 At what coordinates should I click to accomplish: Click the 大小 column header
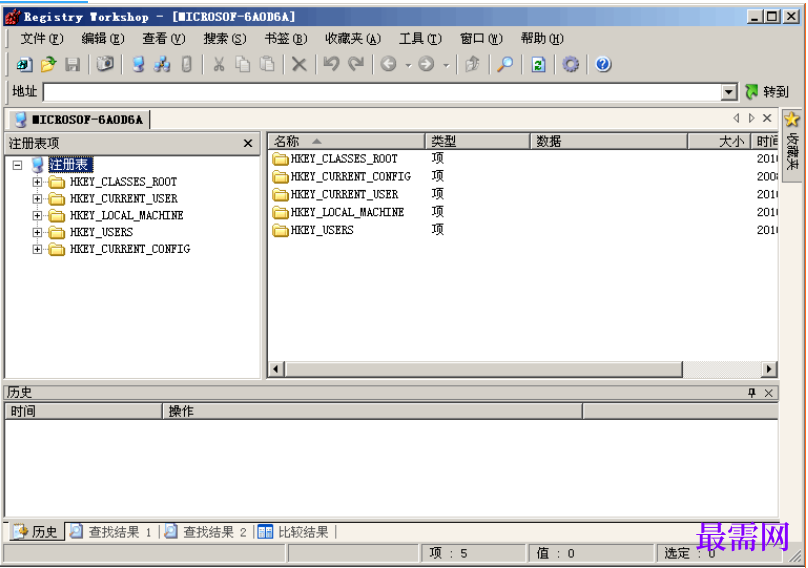[719, 141]
